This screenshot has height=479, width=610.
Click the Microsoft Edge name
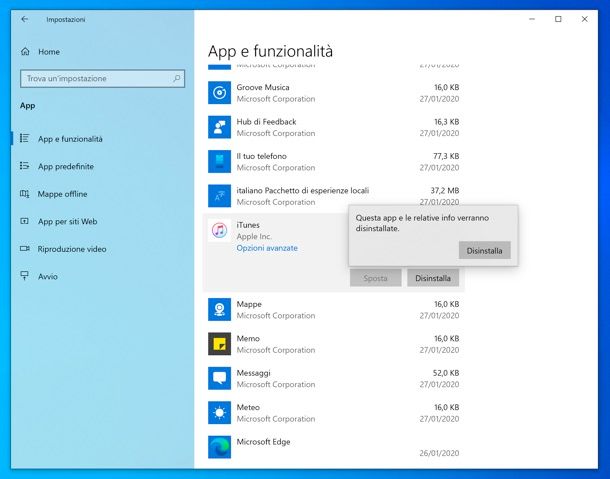263,442
